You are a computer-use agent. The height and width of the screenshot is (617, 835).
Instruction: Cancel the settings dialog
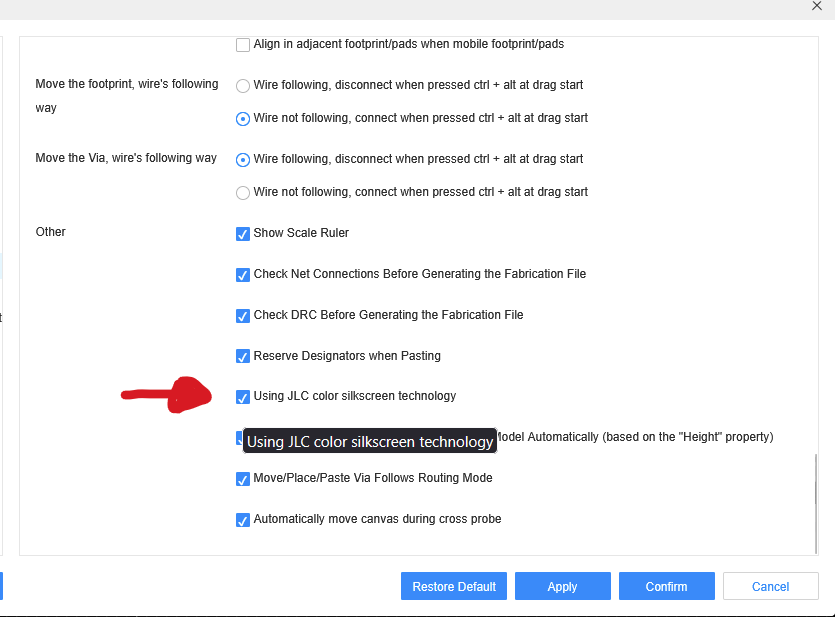click(770, 587)
